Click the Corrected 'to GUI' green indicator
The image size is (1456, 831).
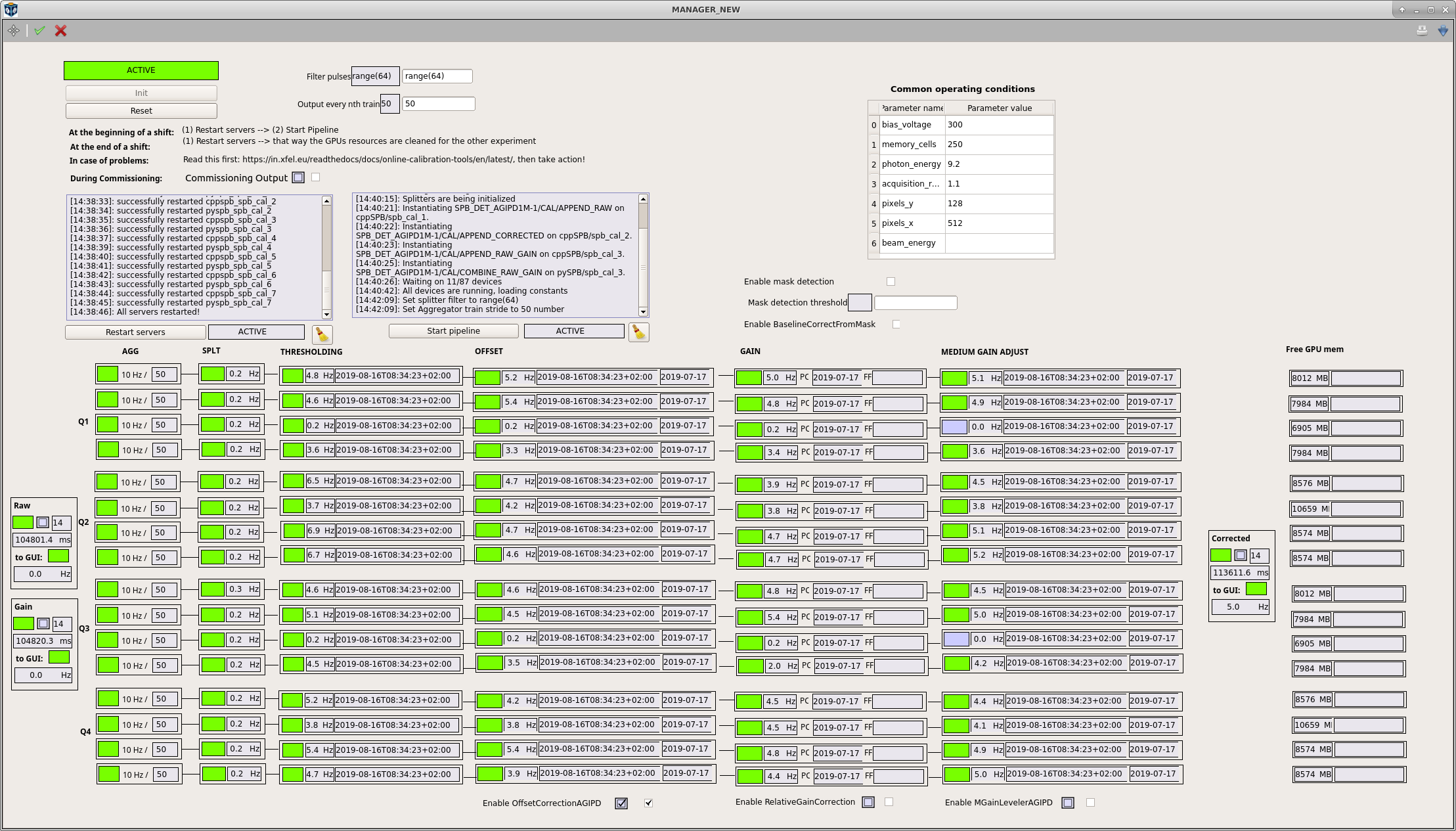(x=1256, y=589)
